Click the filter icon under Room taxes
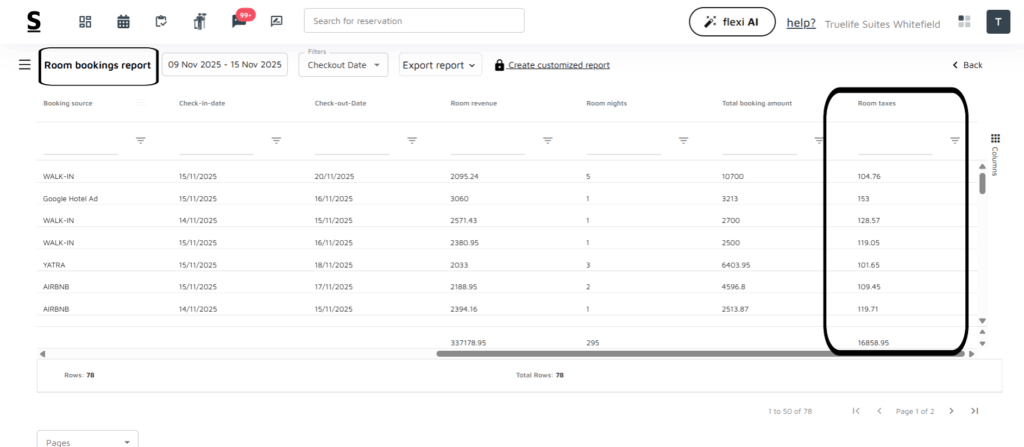Screen dimensions: 1024x447 [x=954, y=141]
